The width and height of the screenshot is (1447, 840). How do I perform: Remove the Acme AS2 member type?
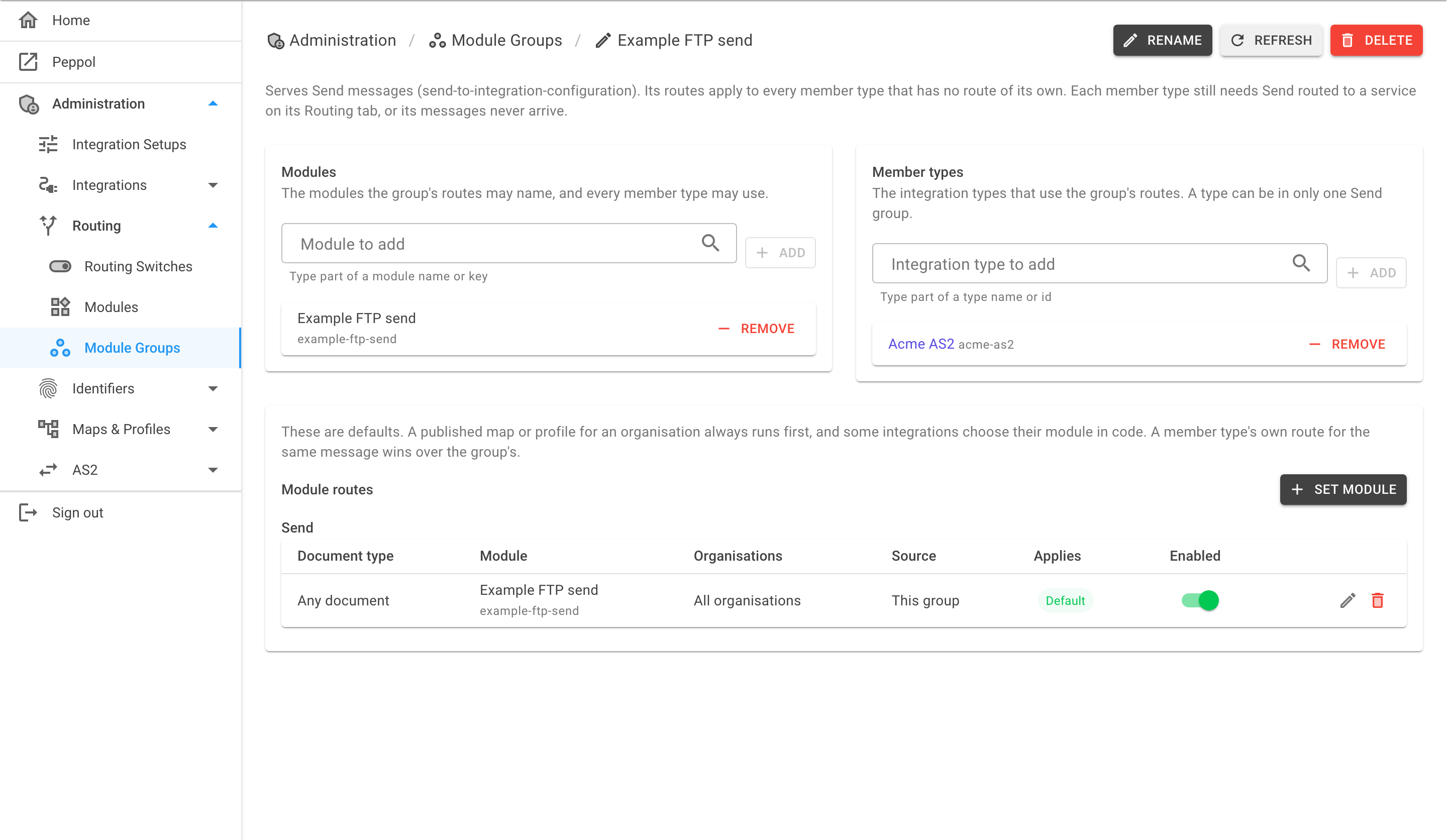pyautogui.click(x=1347, y=344)
